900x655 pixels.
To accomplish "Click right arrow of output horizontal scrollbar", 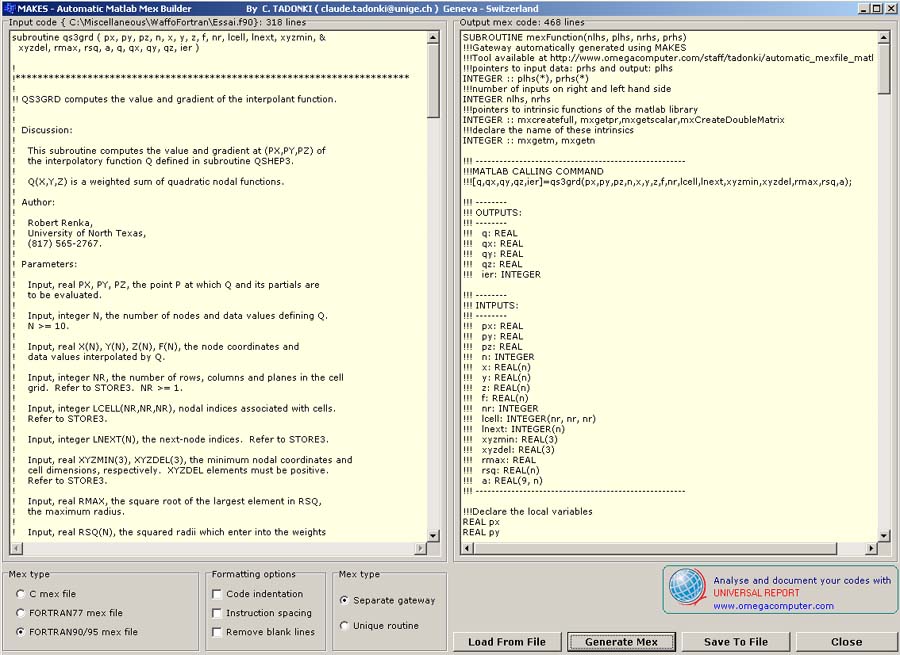I will pos(872,548).
